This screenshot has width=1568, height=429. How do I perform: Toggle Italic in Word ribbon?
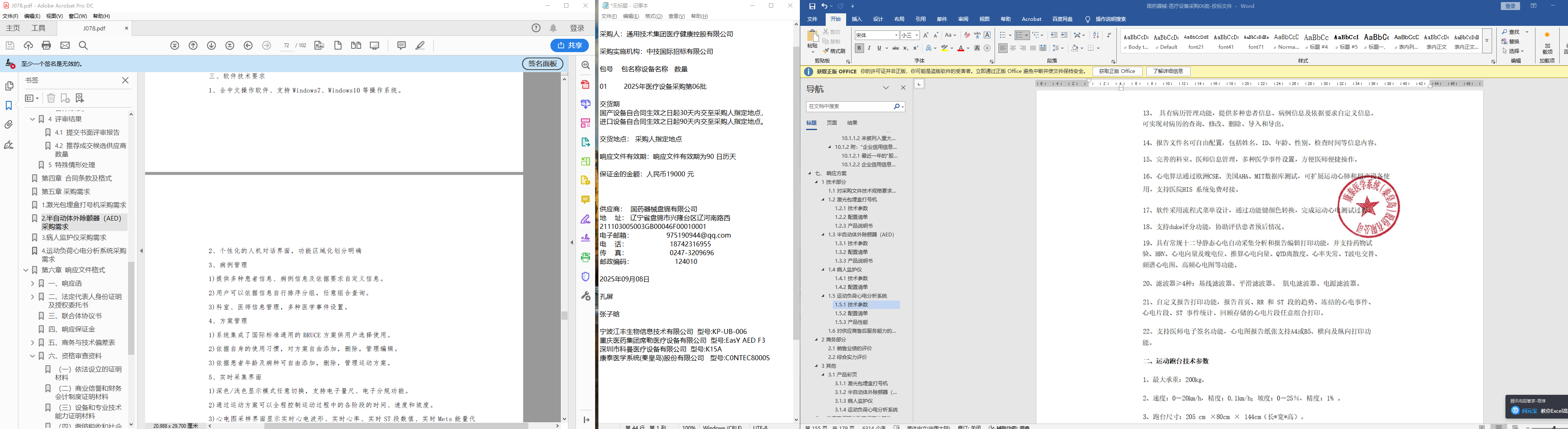pos(869,48)
